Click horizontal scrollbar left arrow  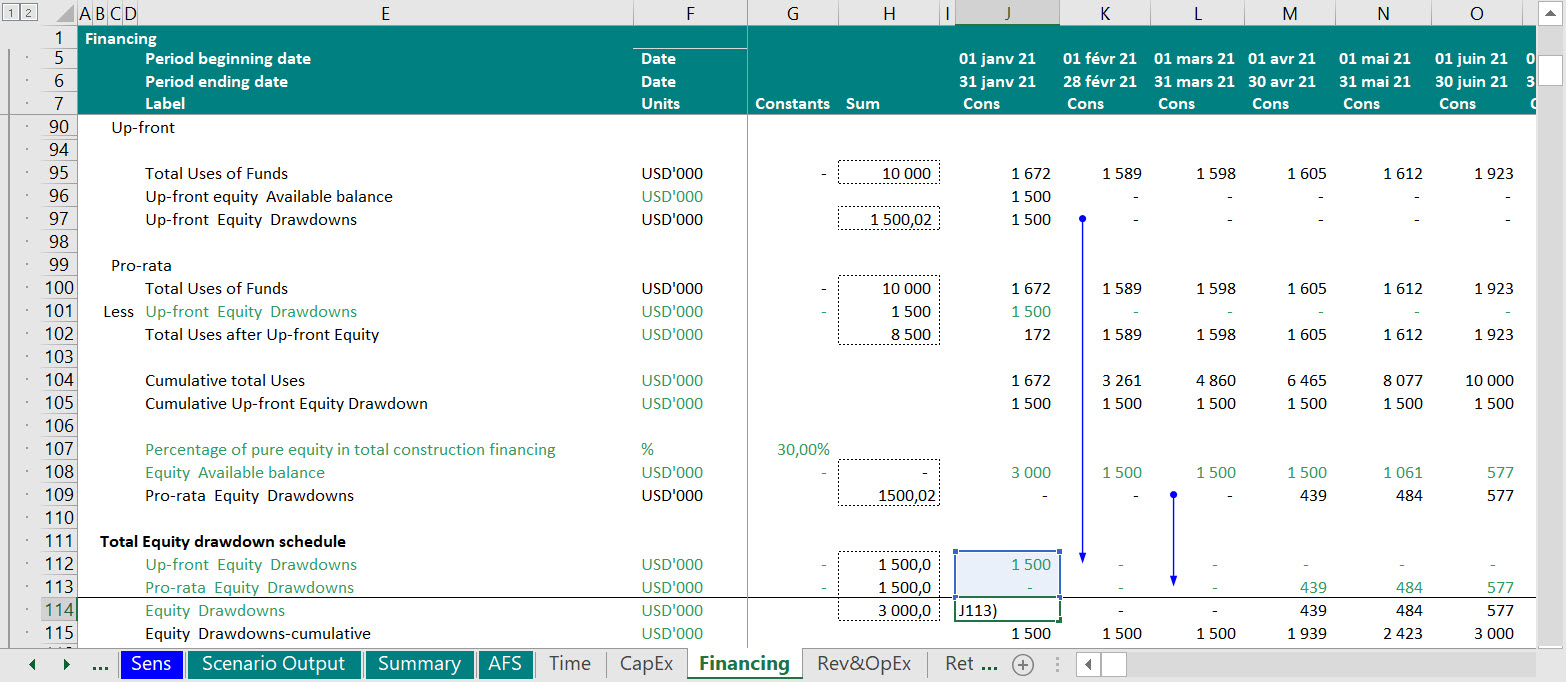tap(1088, 664)
